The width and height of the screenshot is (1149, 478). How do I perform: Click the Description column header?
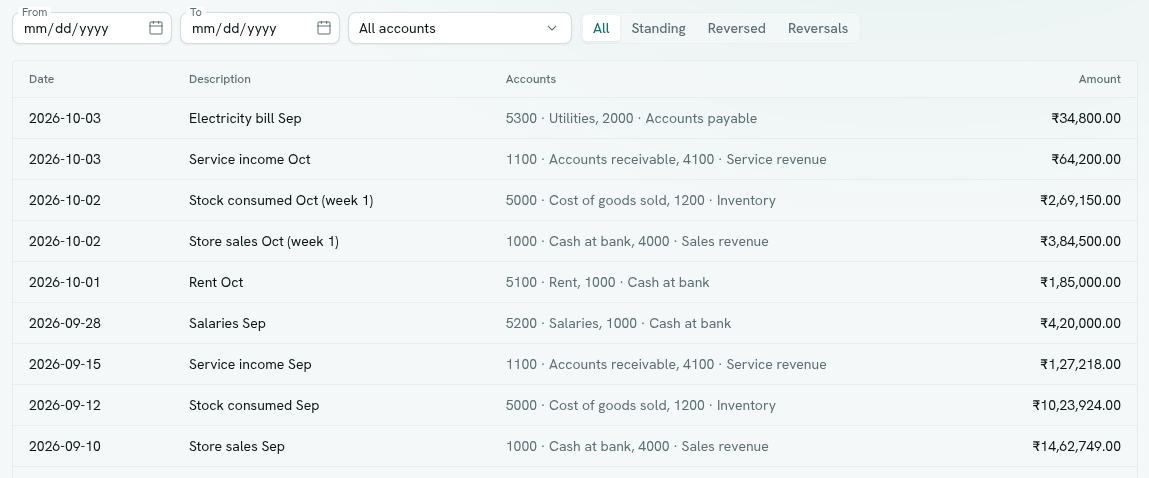click(x=220, y=79)
